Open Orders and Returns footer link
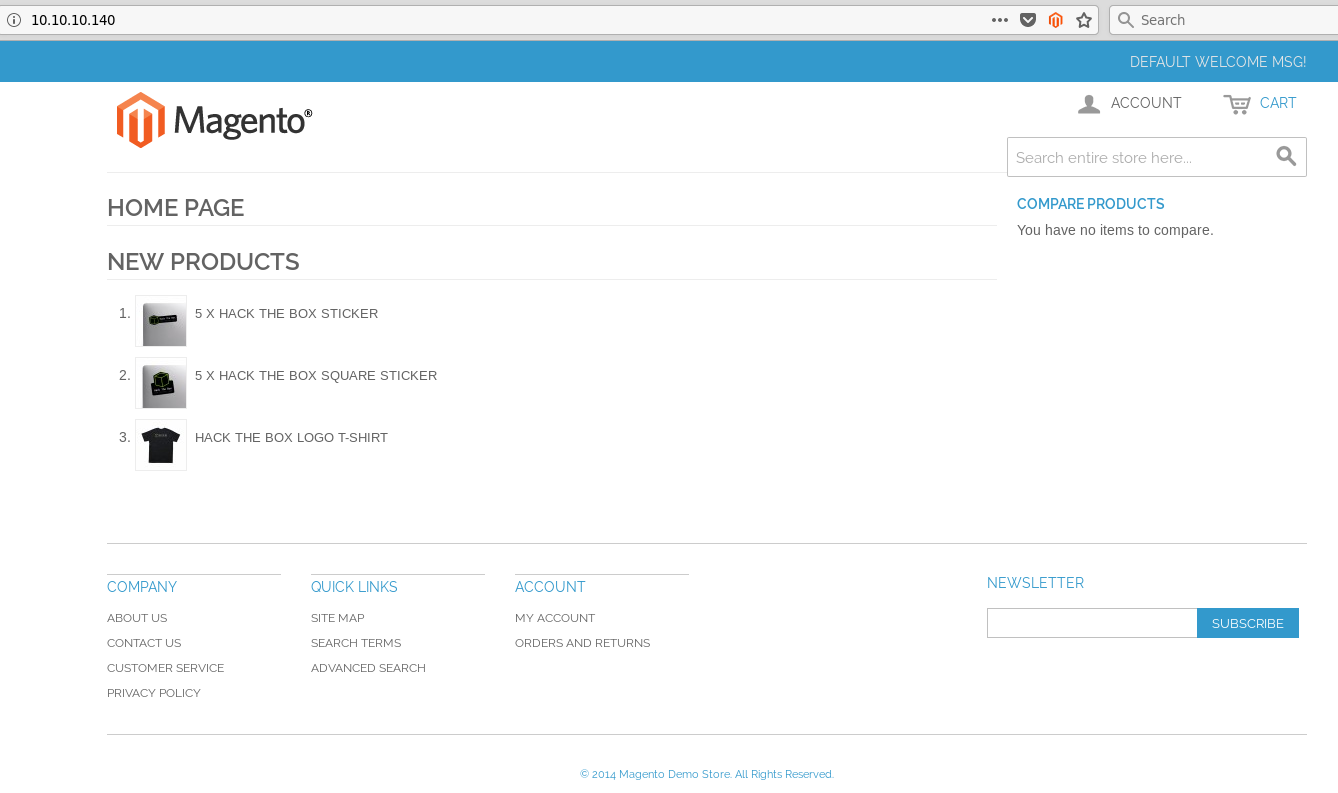 pyautogui.click(x=582, y=643)
